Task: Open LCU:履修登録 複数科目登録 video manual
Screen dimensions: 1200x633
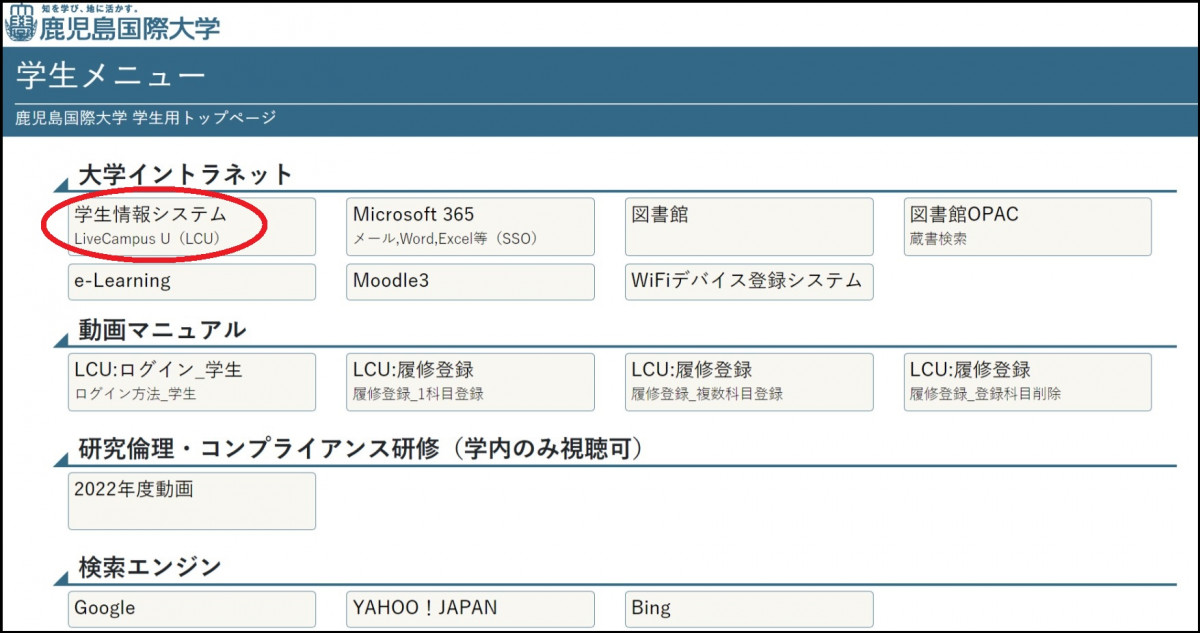Action: 749,382
